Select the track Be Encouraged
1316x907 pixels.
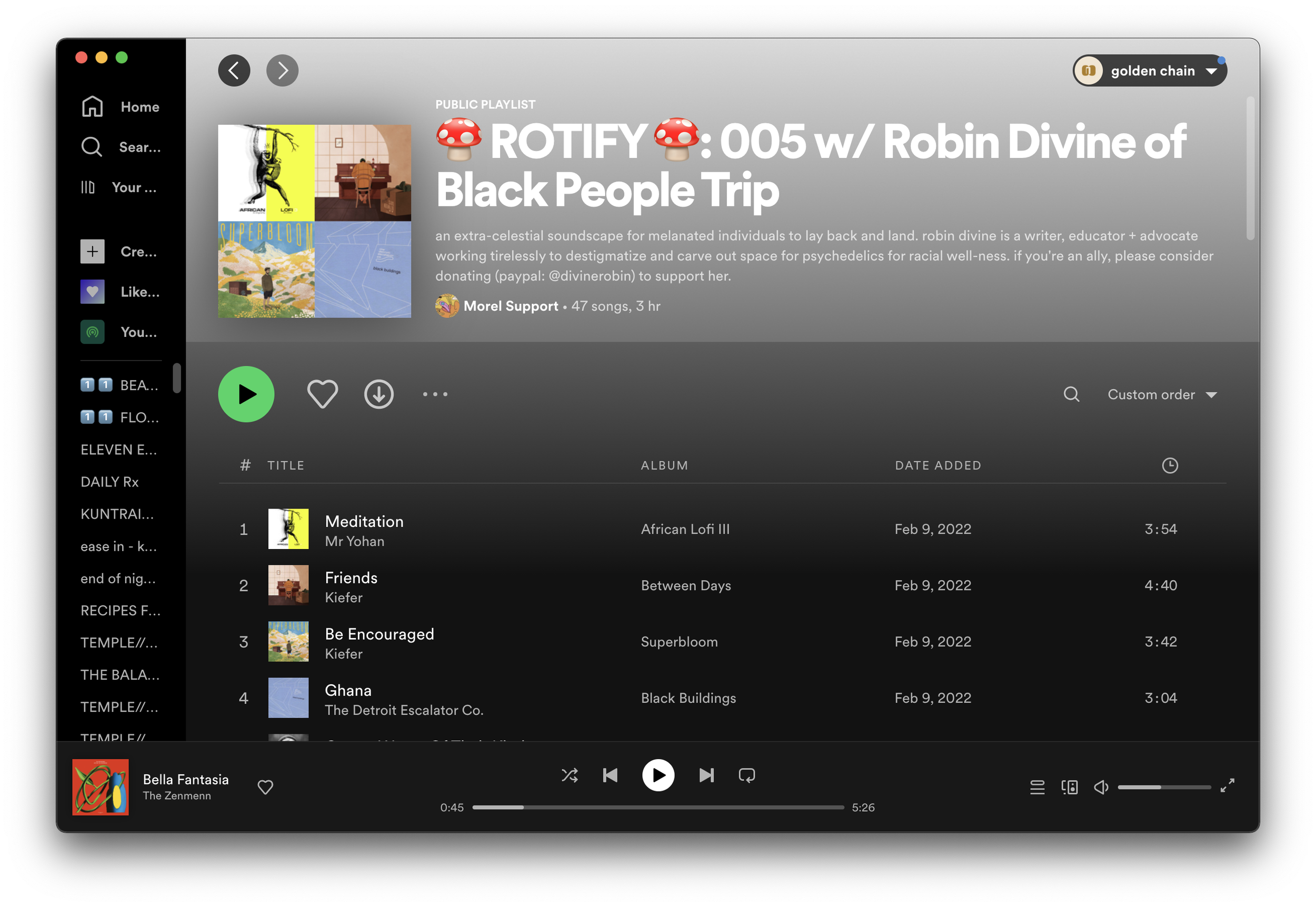pyautogui.click(x=380, y=634)
